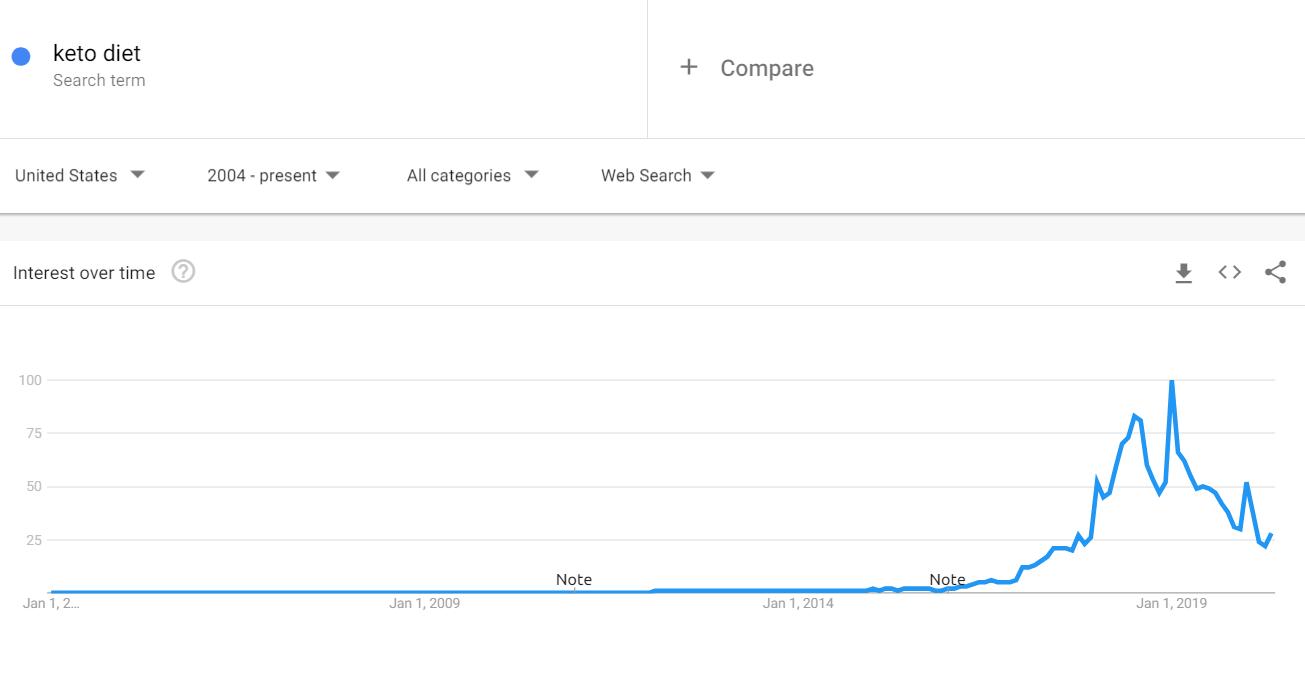The image size is (1305, 691).
Task: Edit the keto diet search term
Action: [x=97, y=53]
